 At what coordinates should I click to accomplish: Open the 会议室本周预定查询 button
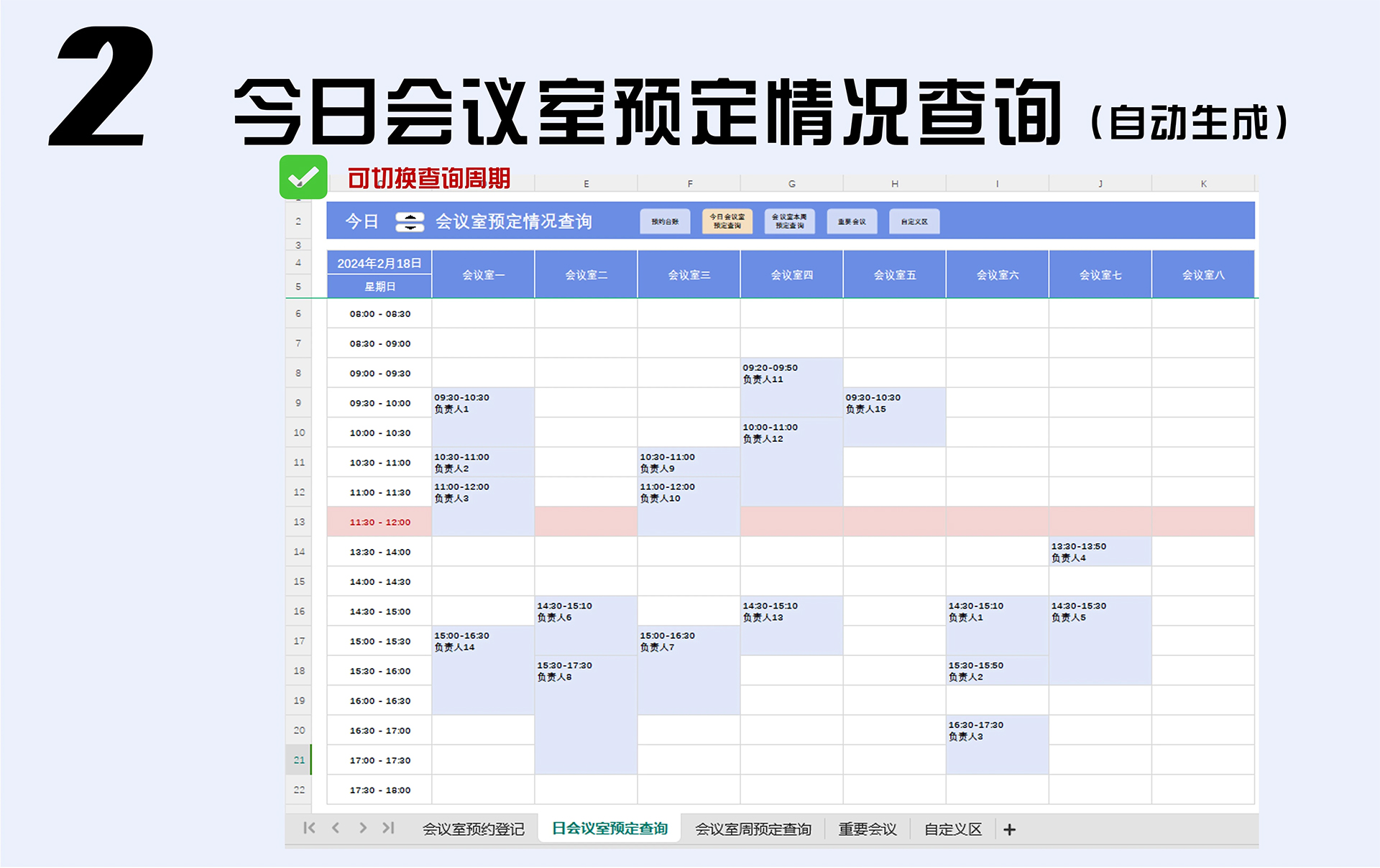(789, 222)
